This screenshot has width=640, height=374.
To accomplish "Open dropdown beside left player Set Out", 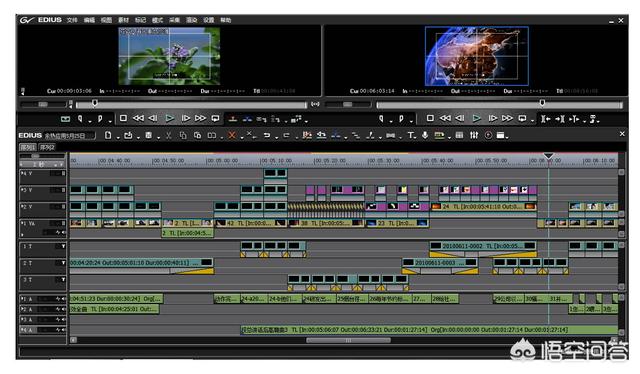I will click(110, 121).
